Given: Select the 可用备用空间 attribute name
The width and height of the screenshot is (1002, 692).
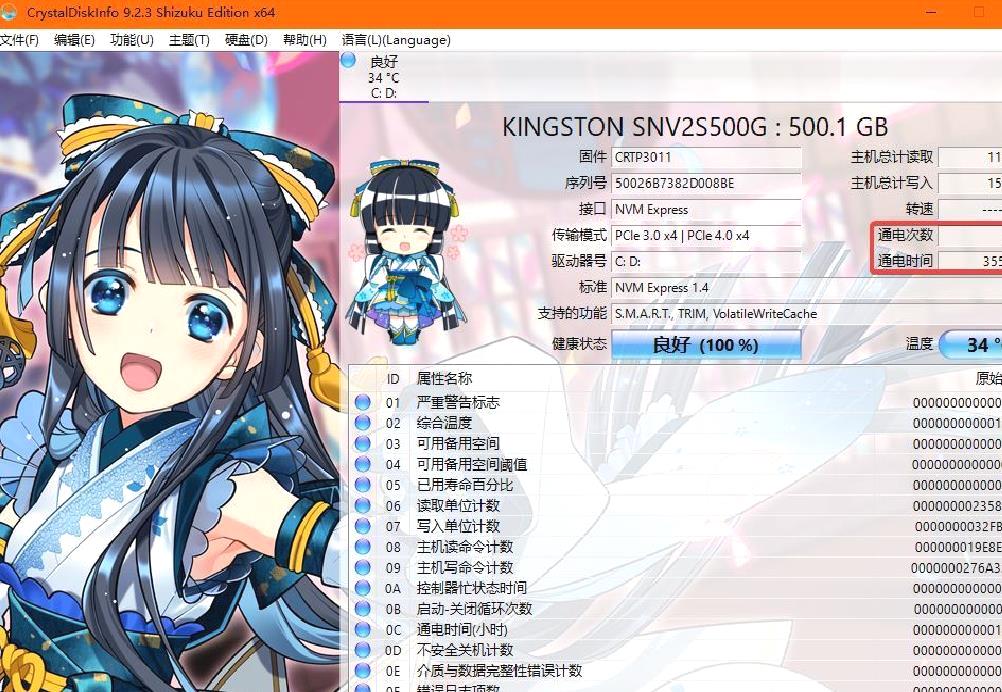Looking at the screenshot, I should click(458, 443).
